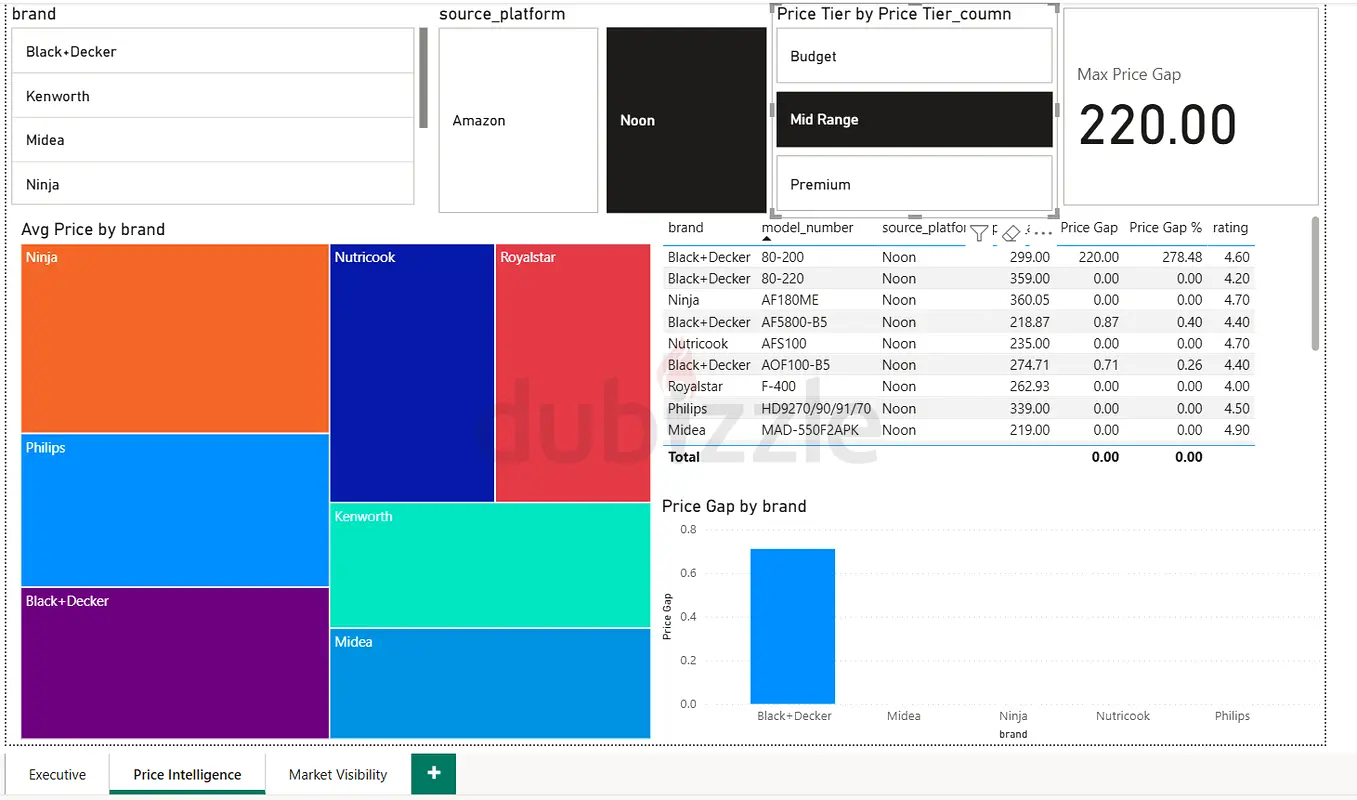Go to the Market Visibility page tab
The width and height of the screenshot is (1357, 800).
(338, 774)
